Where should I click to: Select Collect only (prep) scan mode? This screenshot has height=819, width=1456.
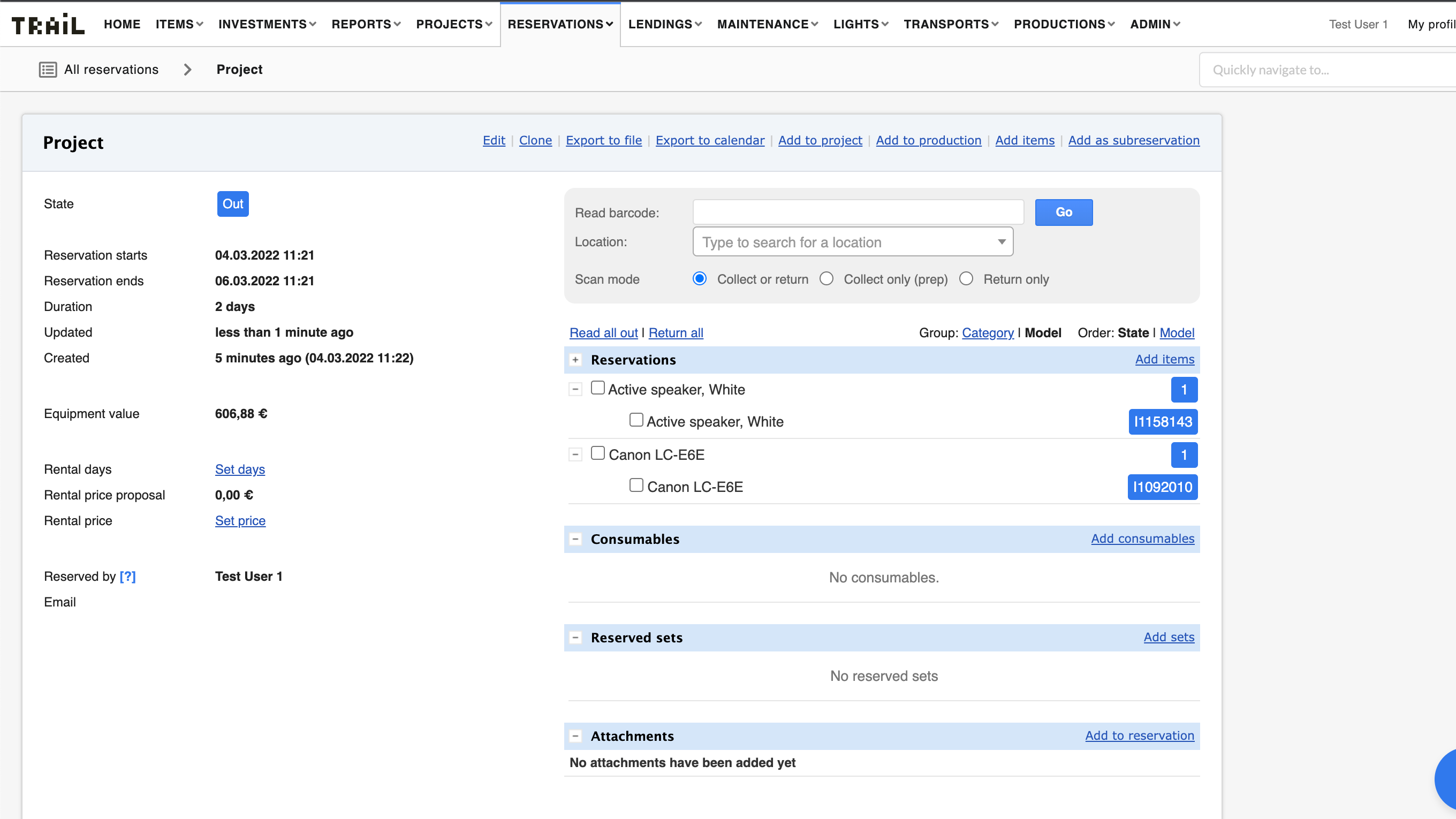tap(826, 279)
